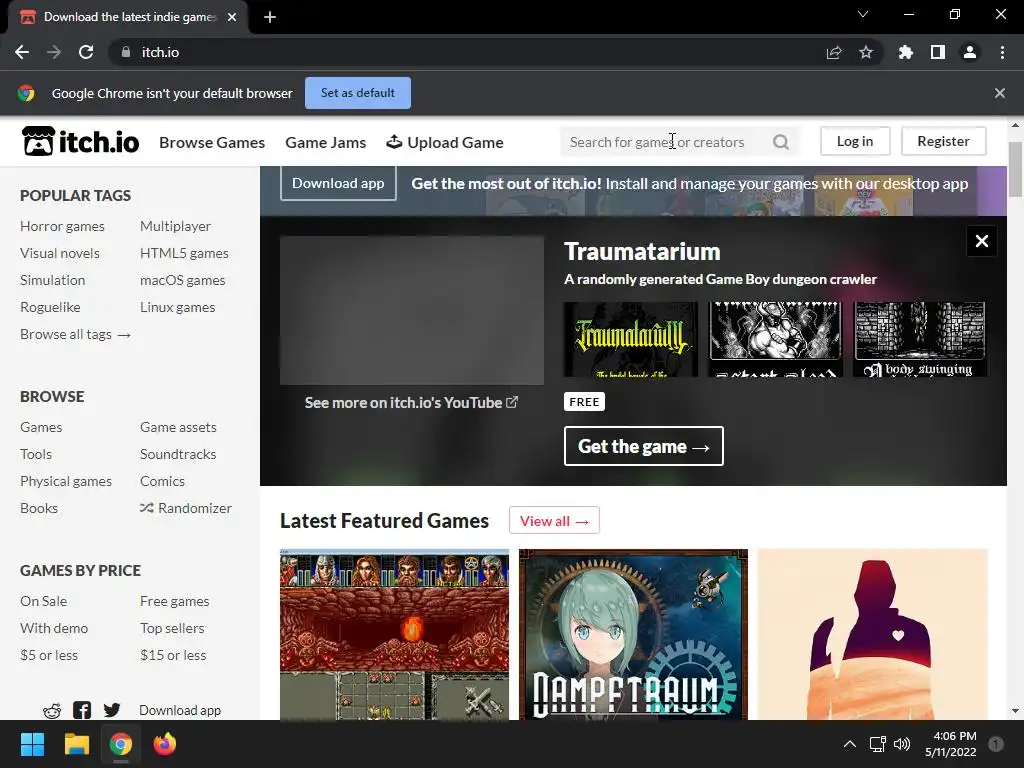Open Game assets category
The image size is (1024, 768).
[x=178, y=427]
